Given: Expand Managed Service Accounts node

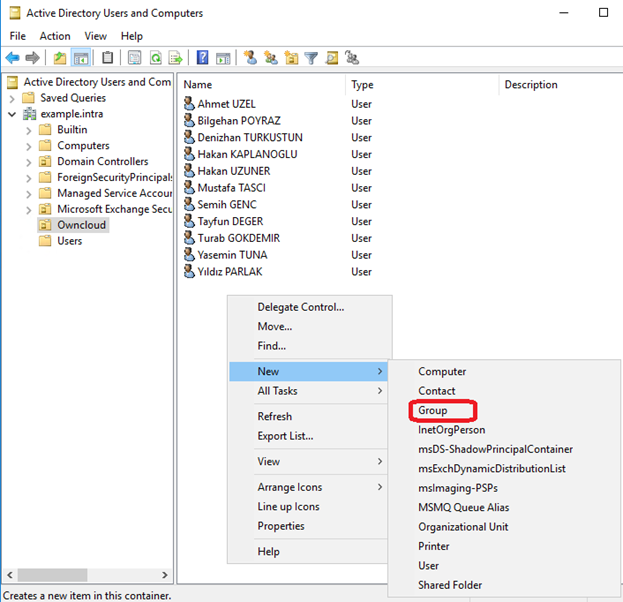Looking at the screenshot, I should click(x=29, y=194).
